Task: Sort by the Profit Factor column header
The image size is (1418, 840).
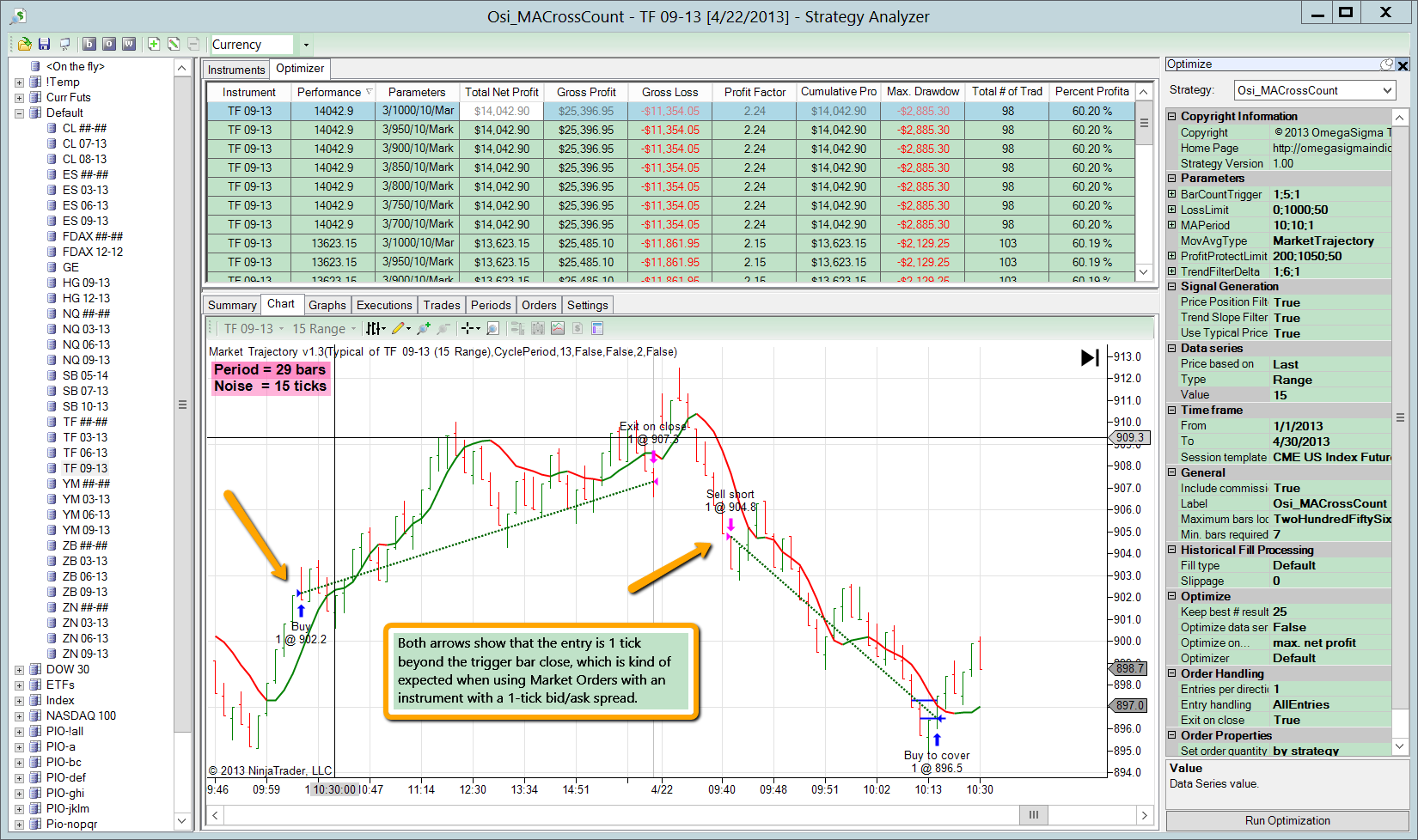Action: coord(755,92)
